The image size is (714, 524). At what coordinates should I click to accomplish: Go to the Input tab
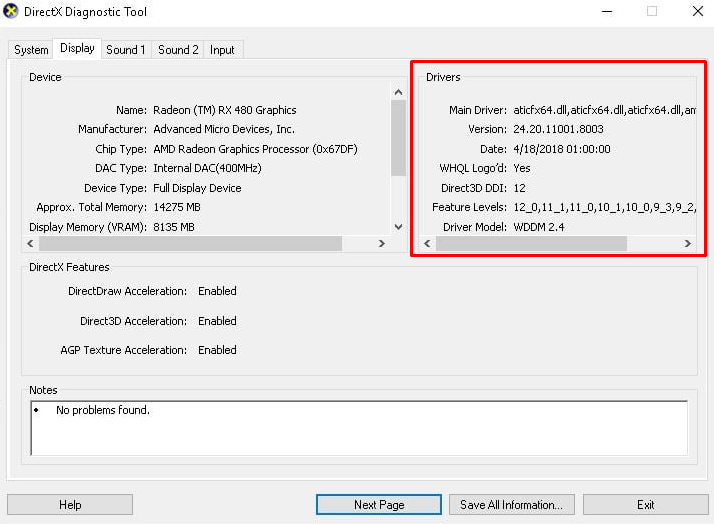(222, 50)
